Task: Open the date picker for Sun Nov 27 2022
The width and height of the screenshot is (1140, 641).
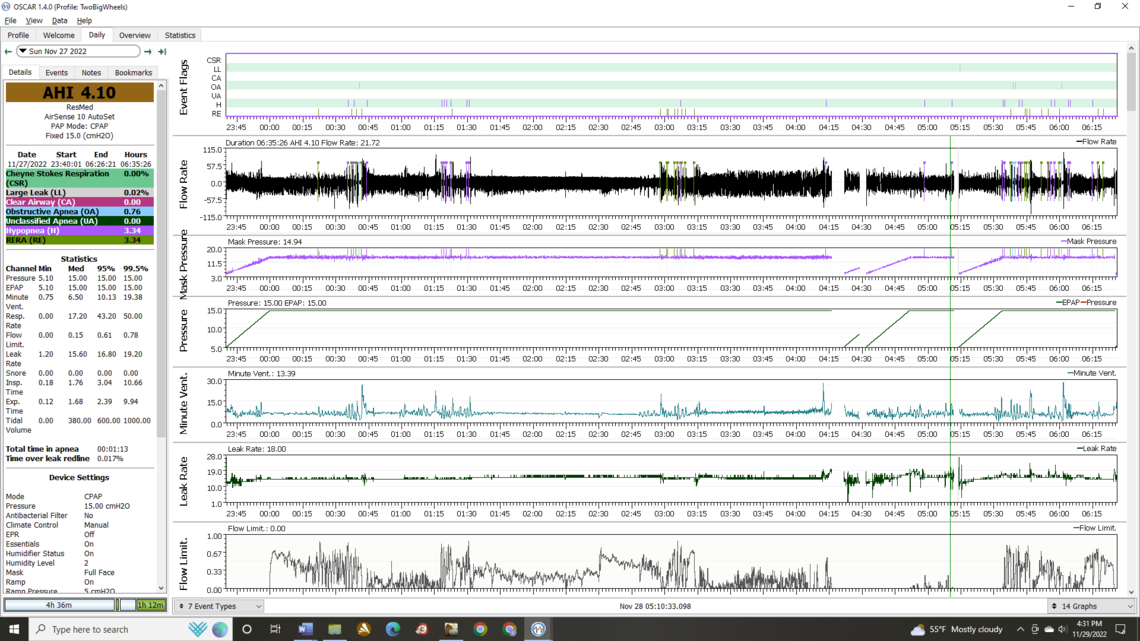Action: pyautogui.click(x=78, y=51)
